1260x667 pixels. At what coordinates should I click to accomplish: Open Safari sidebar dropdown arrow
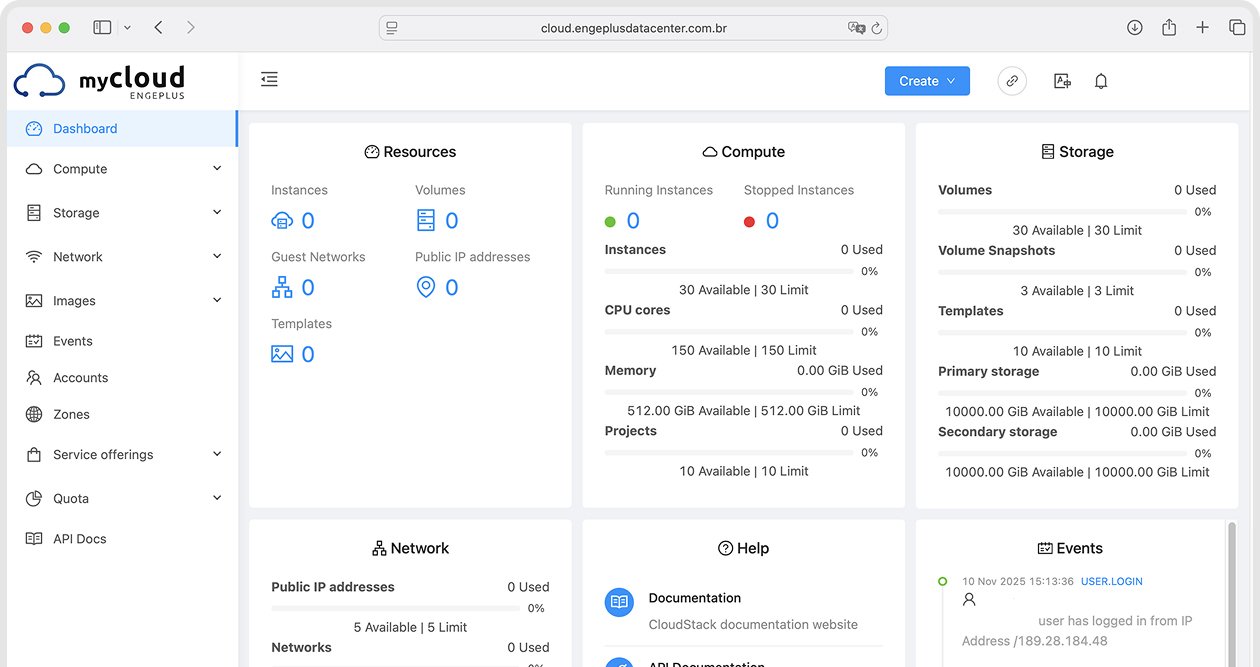click(x=127, y=28)
